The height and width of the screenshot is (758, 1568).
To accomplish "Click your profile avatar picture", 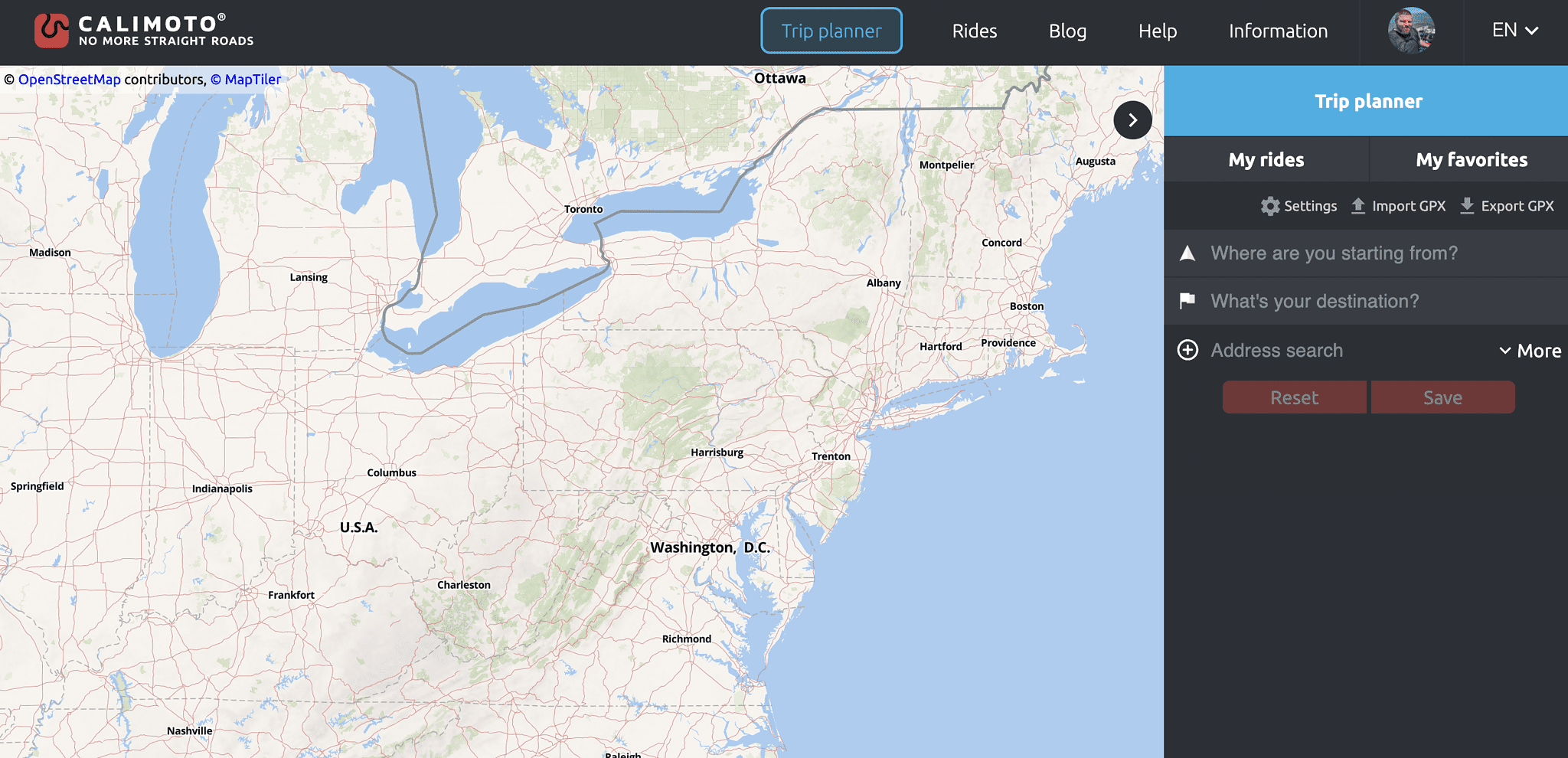I will (1412, 31).
